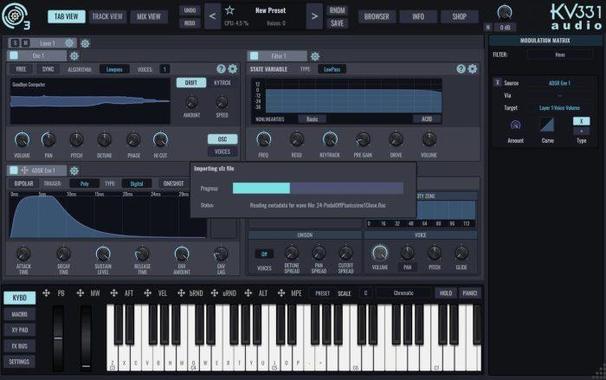Click the MPE modulation drag handle icon
The height and width of the screenshot is (380, 606).
281,293
